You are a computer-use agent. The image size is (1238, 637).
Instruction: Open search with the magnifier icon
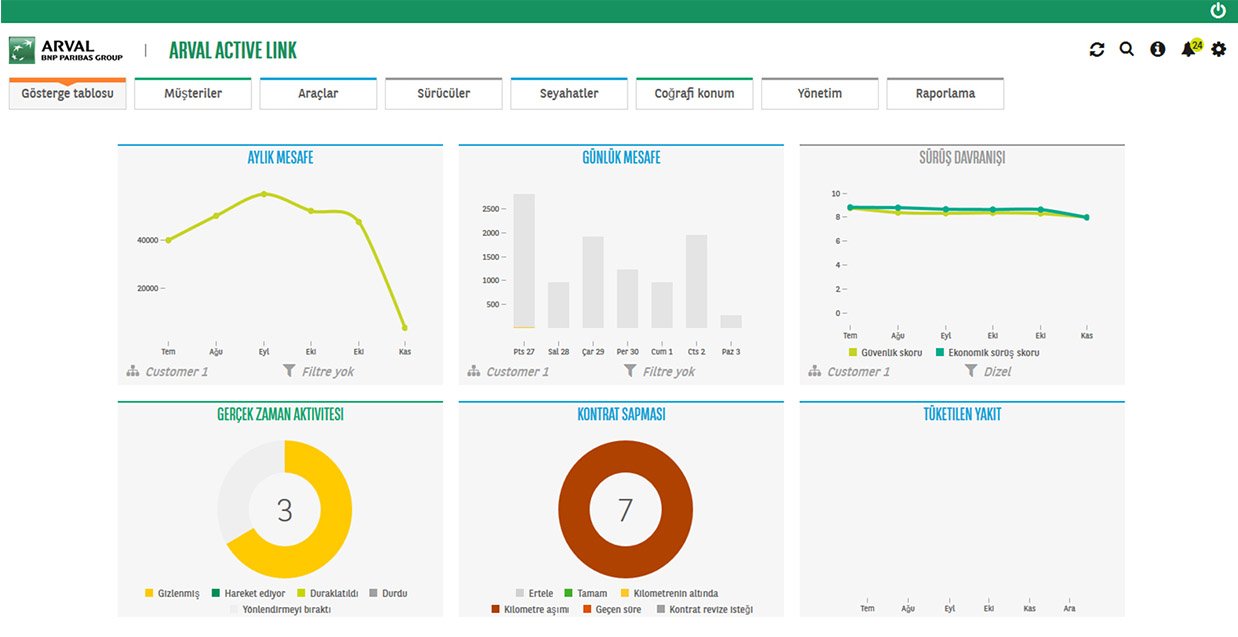click(x=1127, y=49)
